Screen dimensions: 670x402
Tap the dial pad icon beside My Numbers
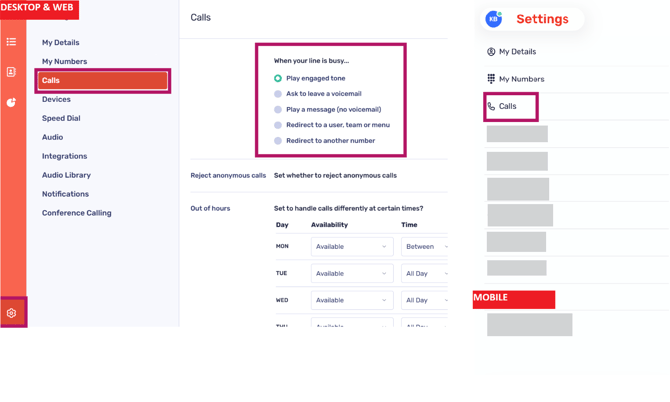tap(491, 79)
